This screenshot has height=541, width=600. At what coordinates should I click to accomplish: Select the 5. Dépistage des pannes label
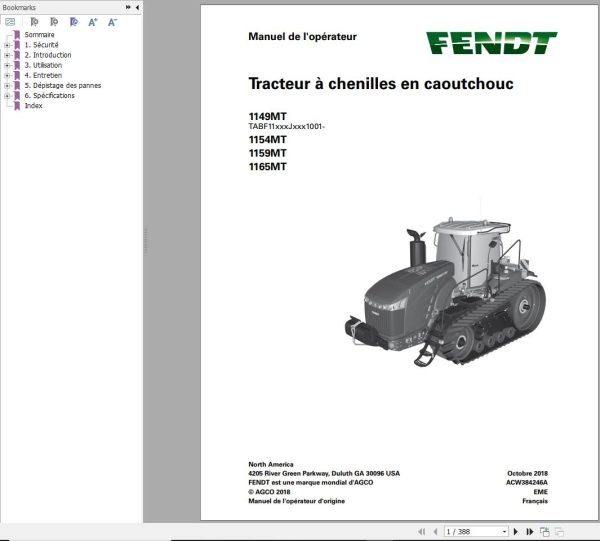(x=63, y=85)
